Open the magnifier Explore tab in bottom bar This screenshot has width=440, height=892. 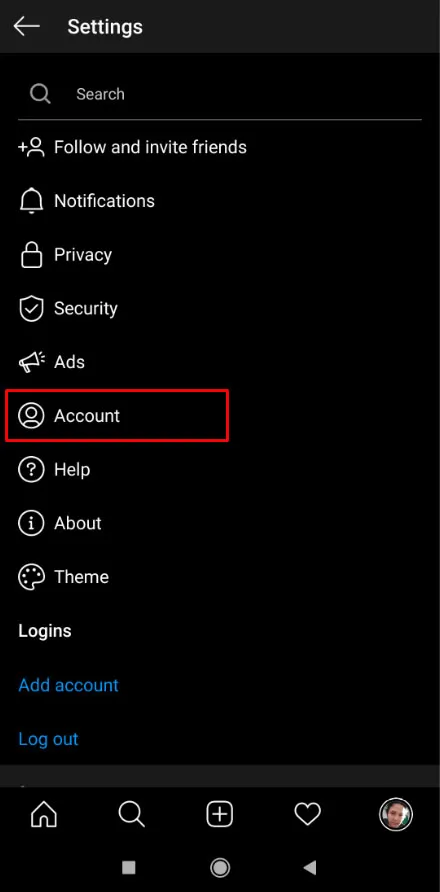131,815
